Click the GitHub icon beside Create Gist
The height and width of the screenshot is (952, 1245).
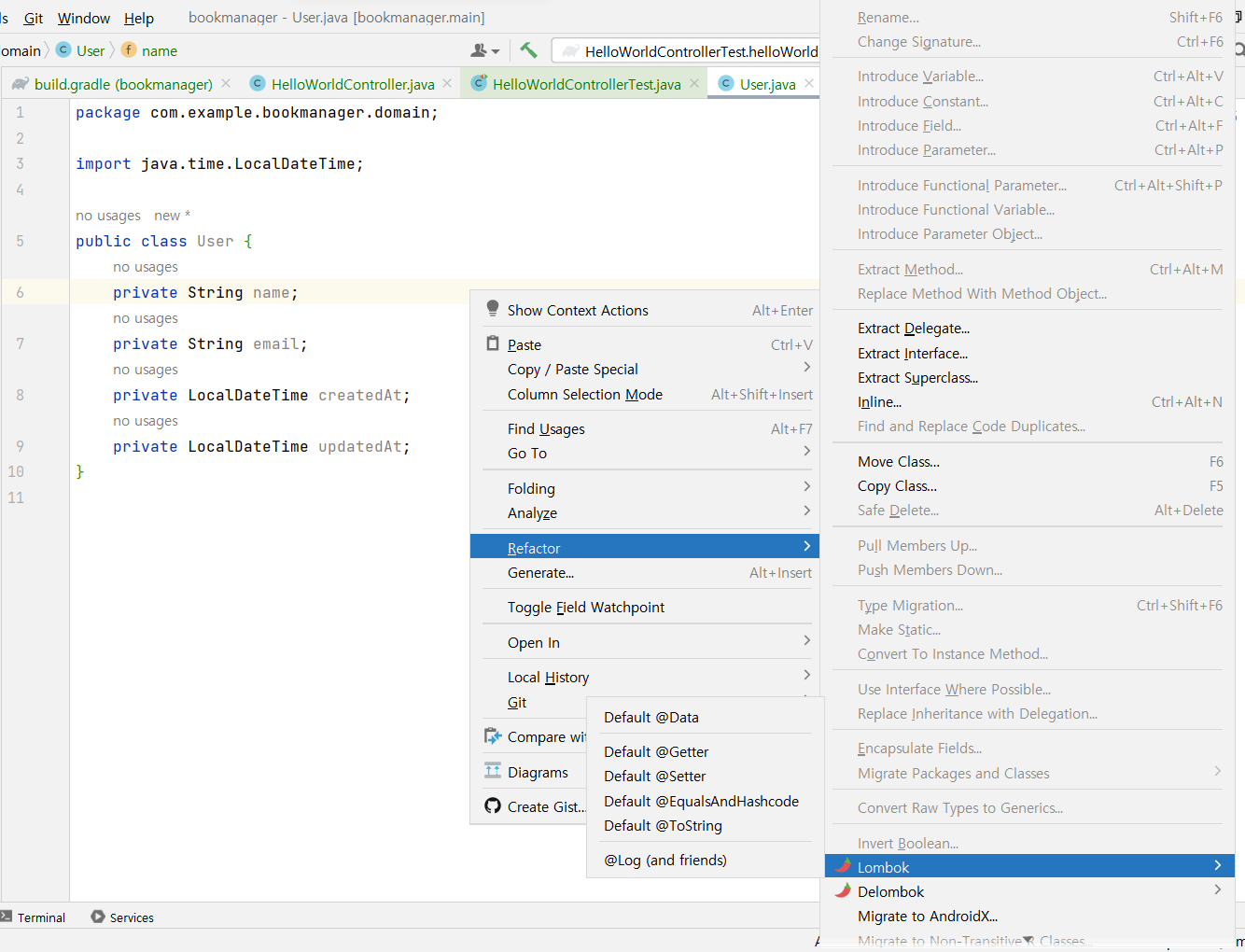tap(493, 805)
